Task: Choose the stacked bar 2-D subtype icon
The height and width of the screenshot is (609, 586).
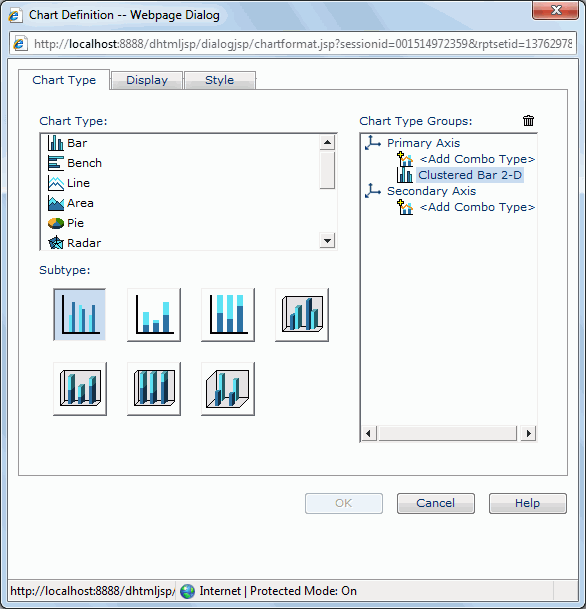Action: 154,315
